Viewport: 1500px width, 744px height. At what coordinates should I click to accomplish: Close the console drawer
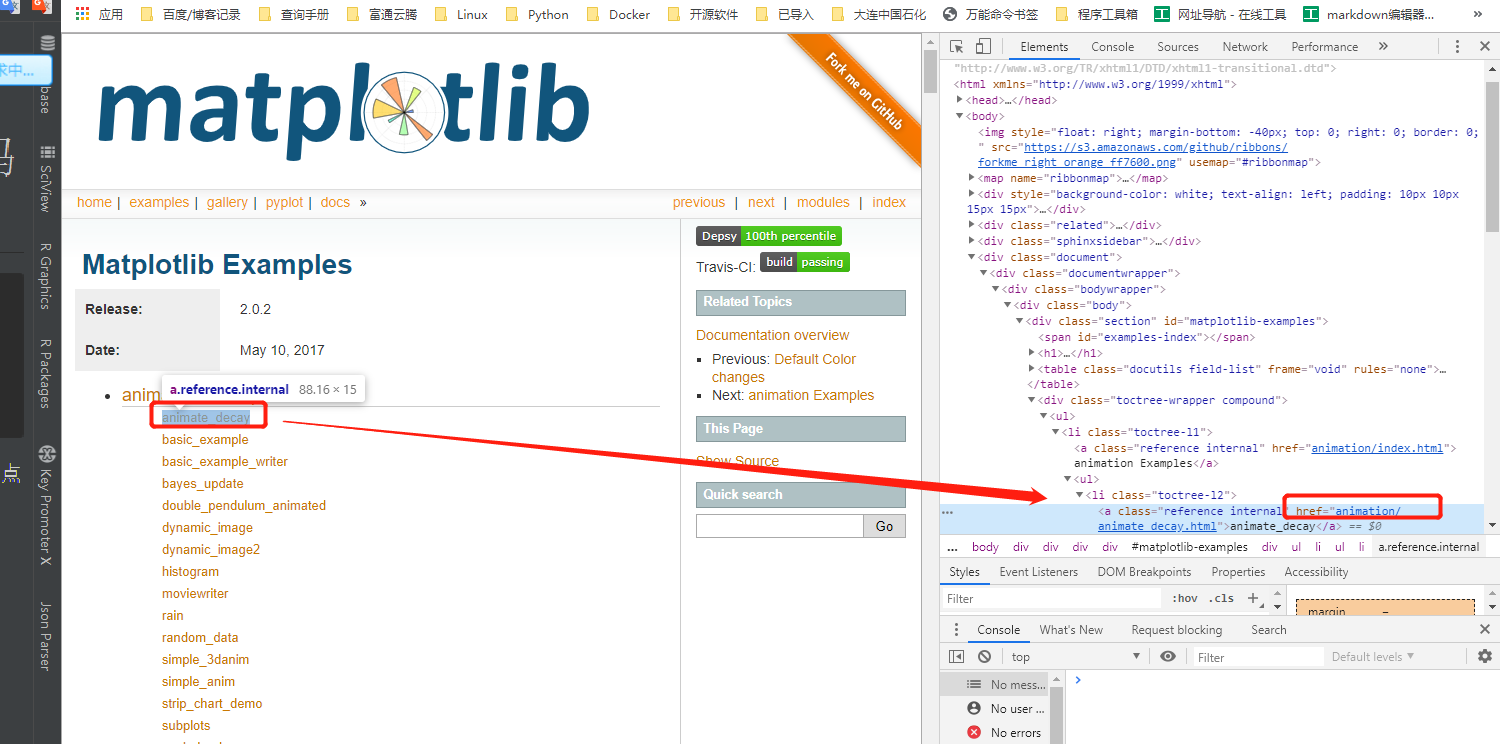point(1484,630)
